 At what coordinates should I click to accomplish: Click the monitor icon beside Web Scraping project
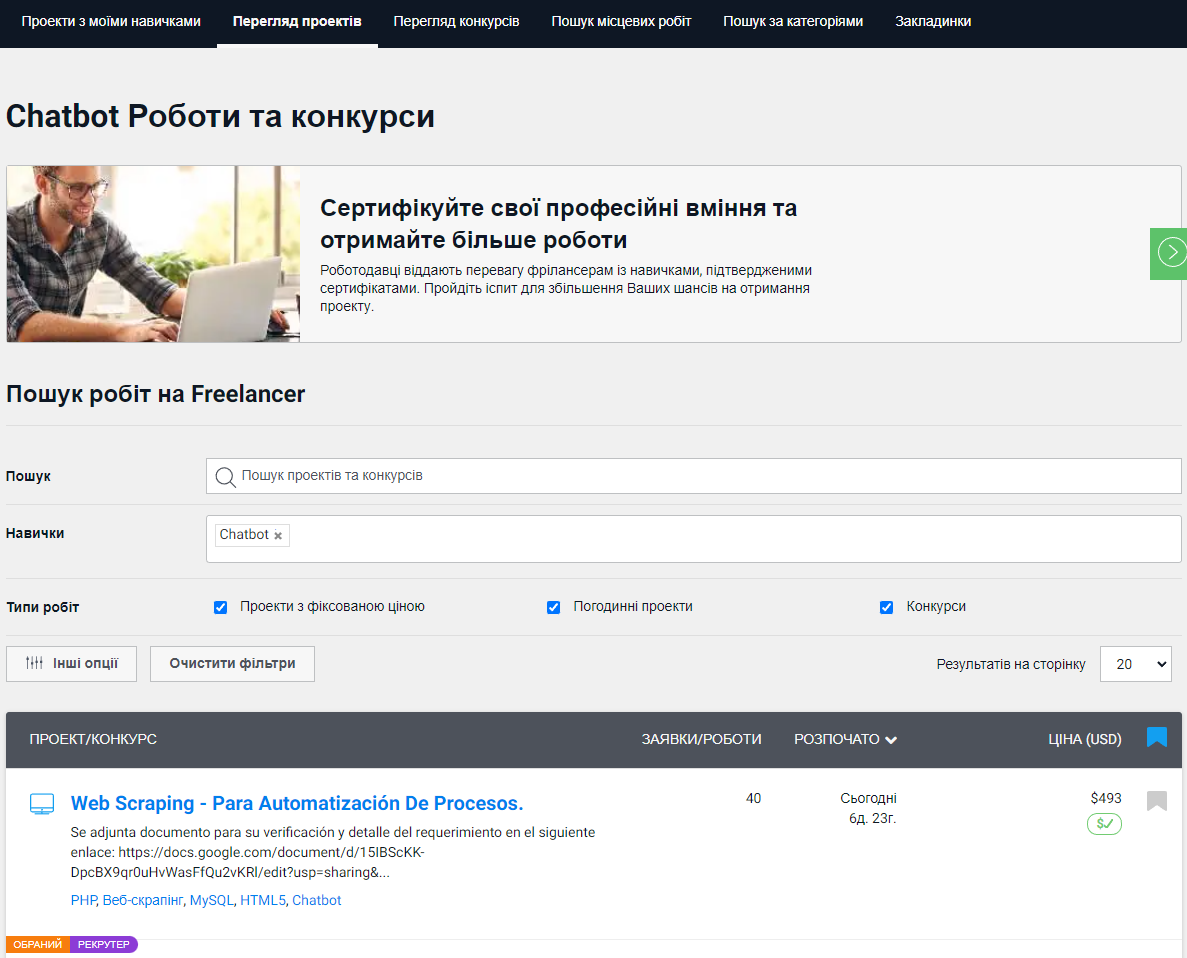42,804
